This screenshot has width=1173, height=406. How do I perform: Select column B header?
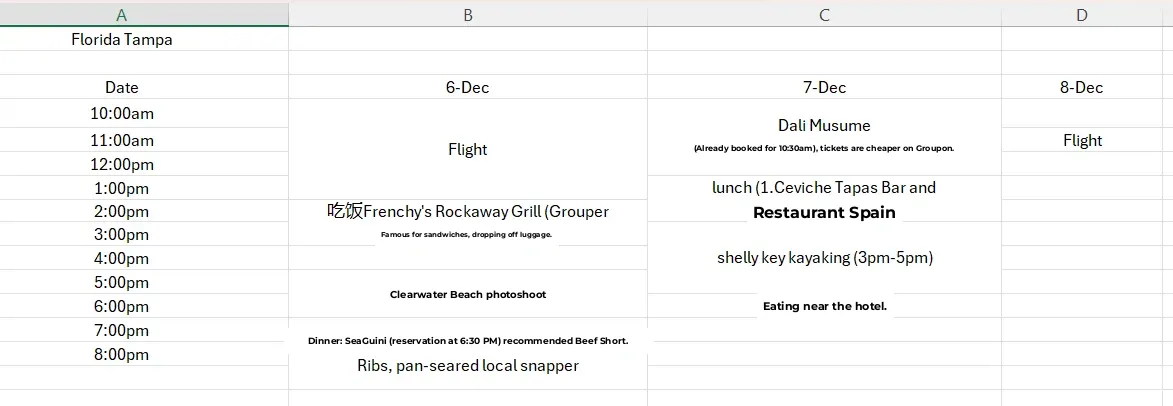(x=468, y=14)
